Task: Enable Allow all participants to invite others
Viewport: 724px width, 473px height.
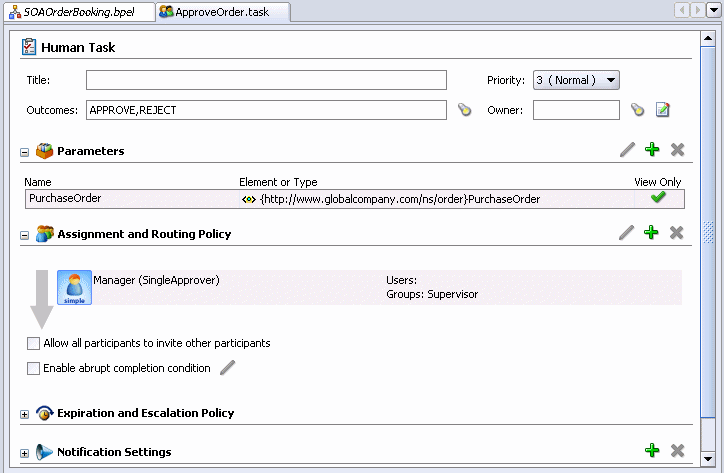Action: [33, 343]
